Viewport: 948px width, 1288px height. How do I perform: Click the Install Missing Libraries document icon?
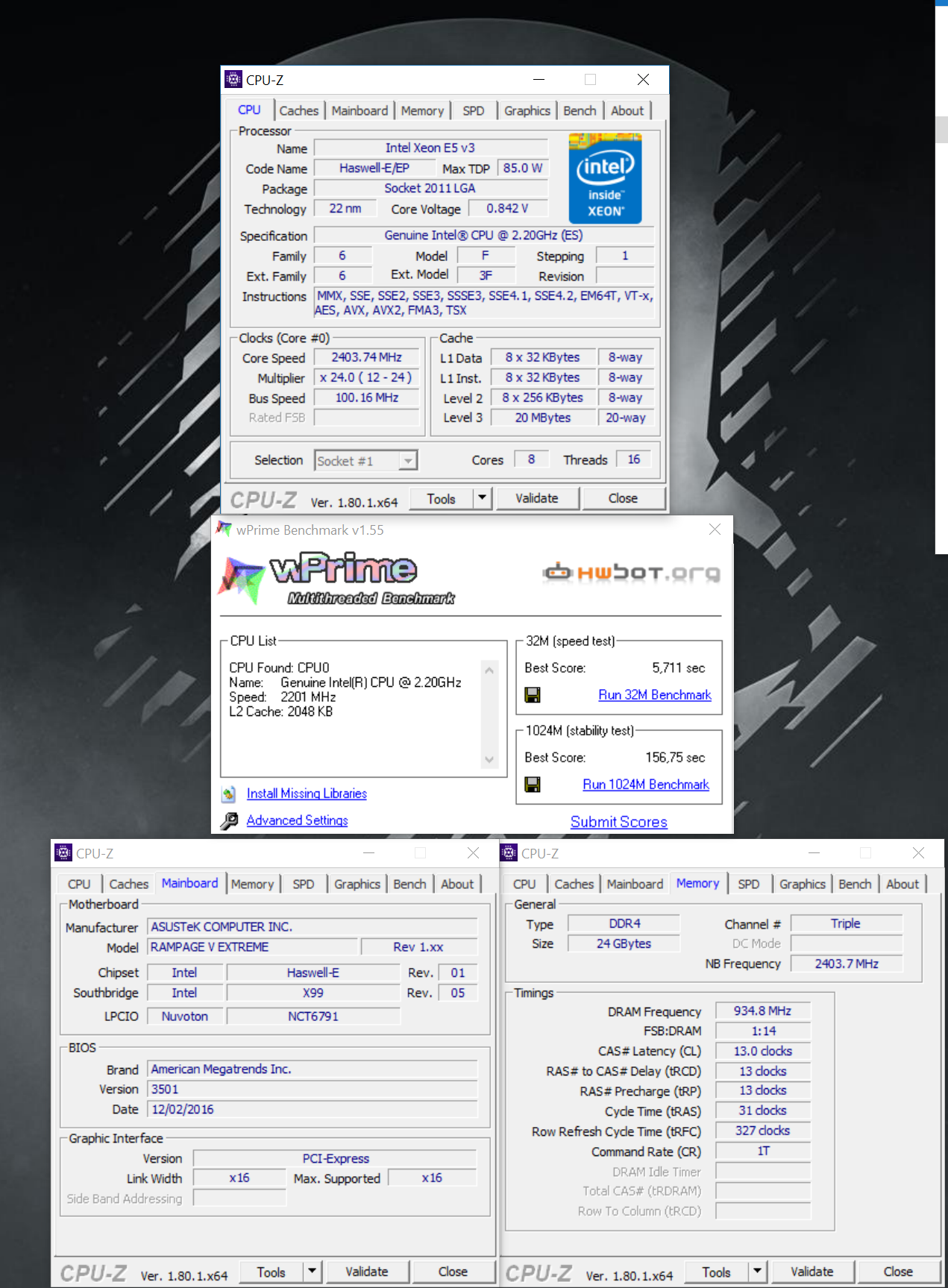pyautogui.click(x=229, y=794)
